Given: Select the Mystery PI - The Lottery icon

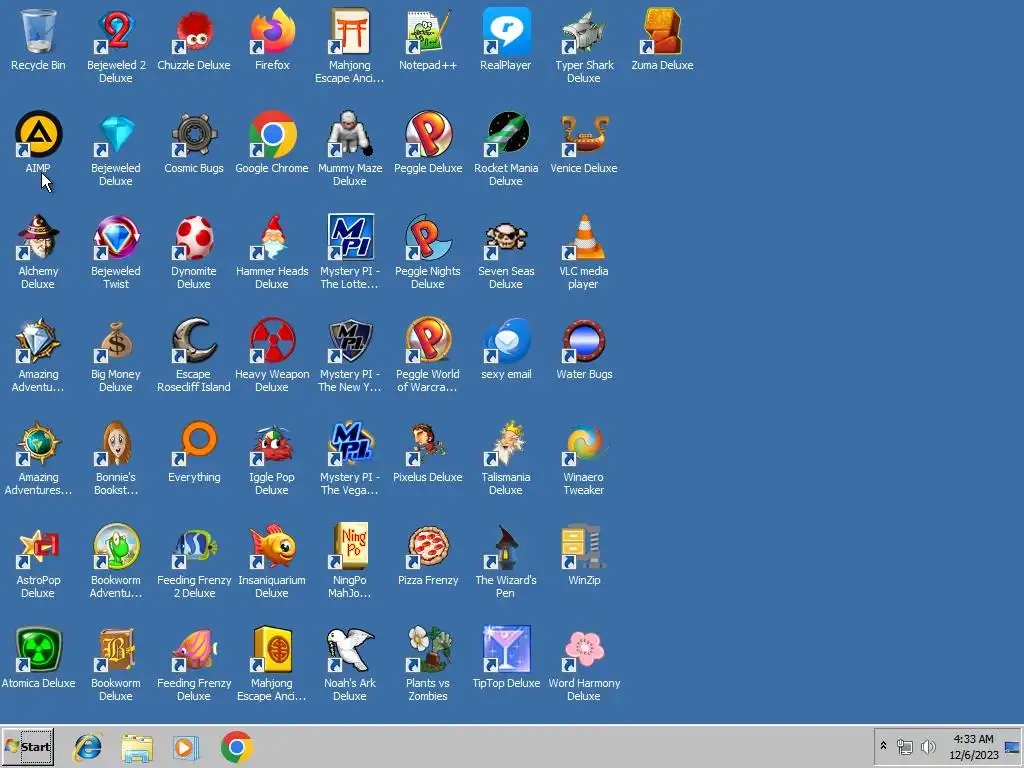Looking at the screenshot, I should pyautogui.click(x=350, y=237).
